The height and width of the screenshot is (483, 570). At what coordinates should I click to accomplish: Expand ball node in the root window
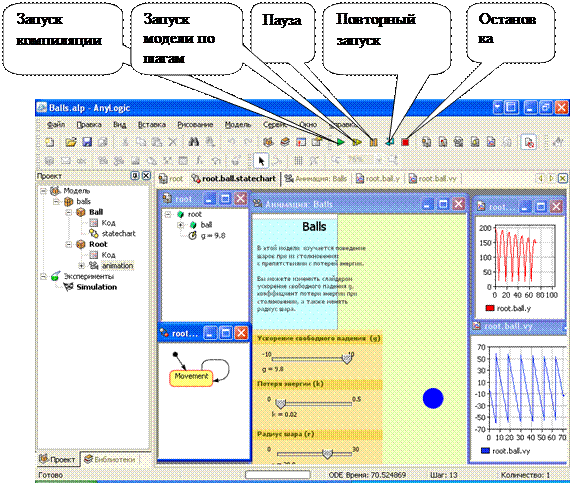click(180, 225)
